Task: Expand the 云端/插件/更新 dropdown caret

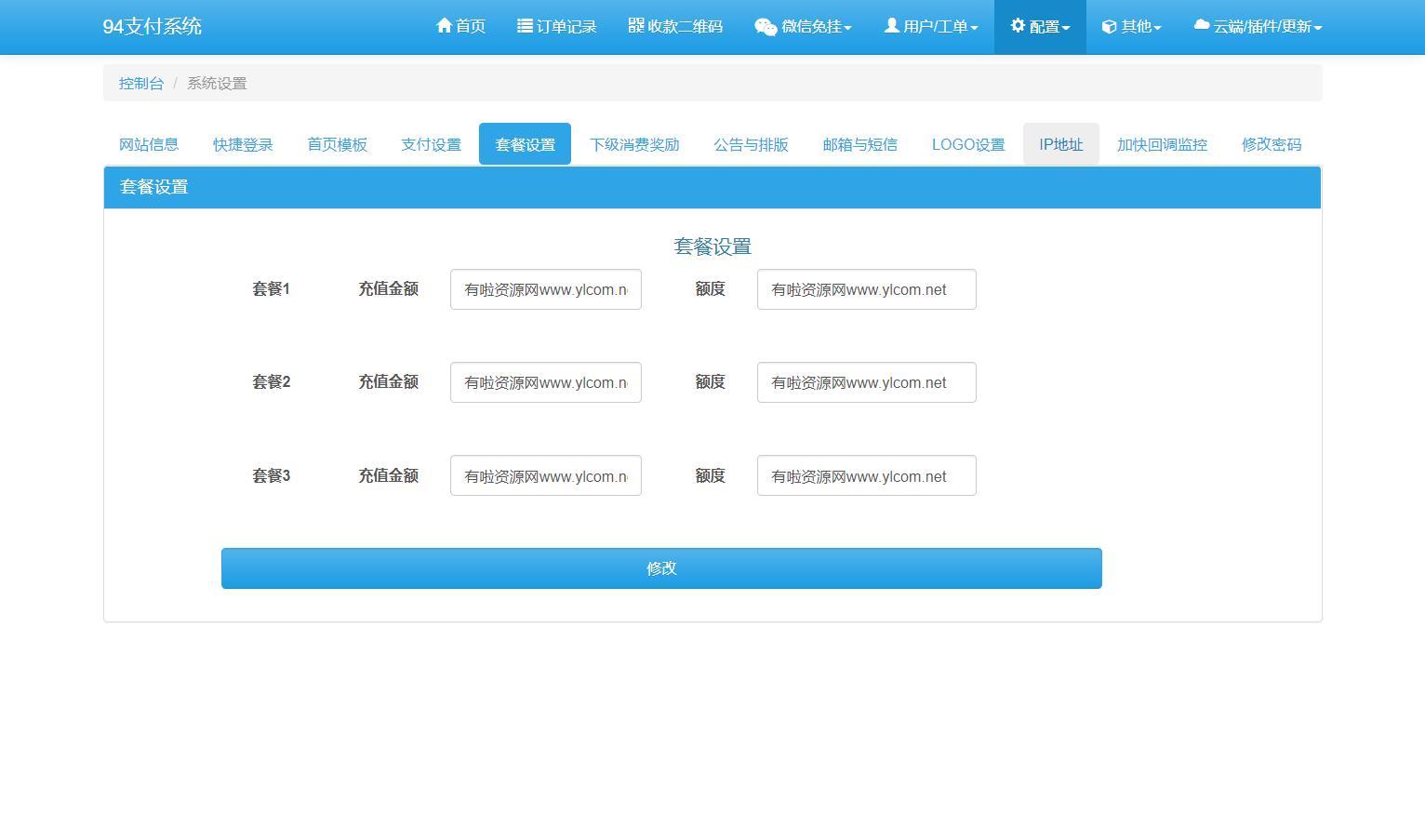Action: pos(1317,28)
